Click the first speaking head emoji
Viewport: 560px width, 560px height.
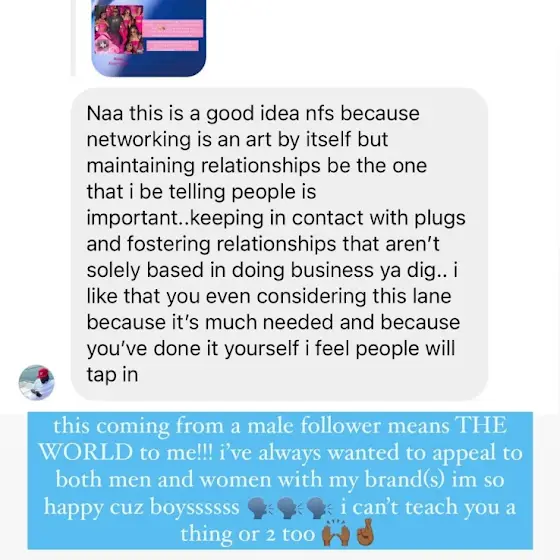[x=259, y=508]
